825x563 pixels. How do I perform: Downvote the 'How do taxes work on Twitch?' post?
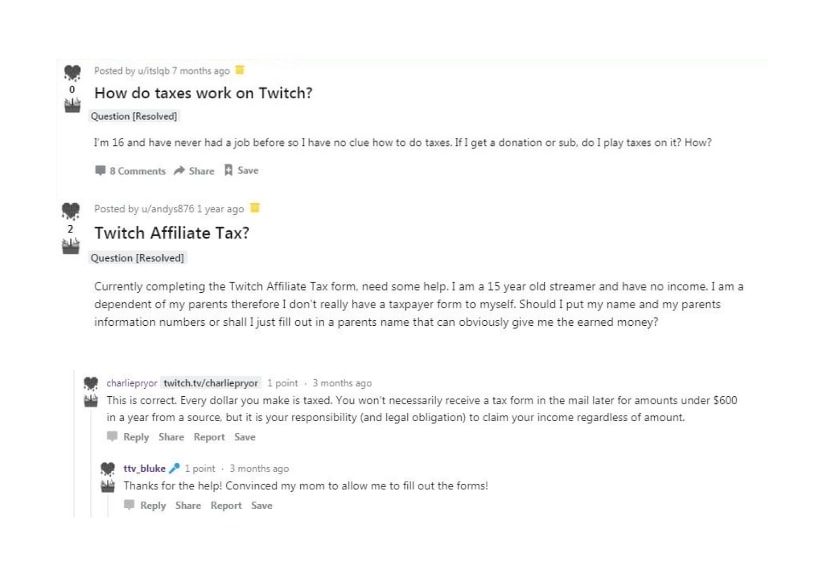(x=70, y=106)
